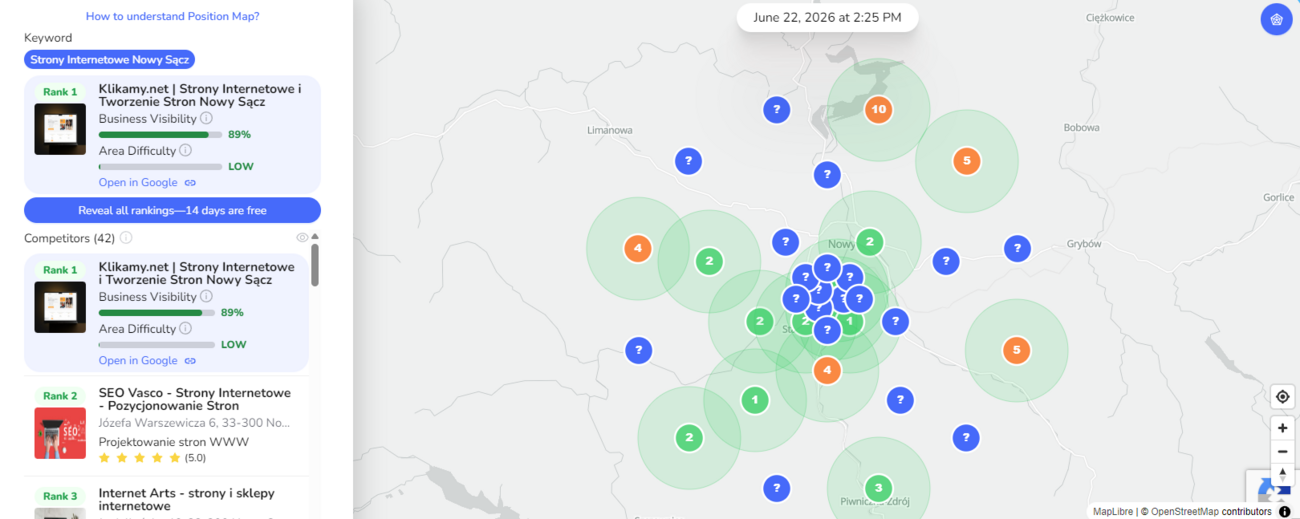Collapse the Competitors list with up arrow
The image size is (1300, 519).
tap(315, 237)
